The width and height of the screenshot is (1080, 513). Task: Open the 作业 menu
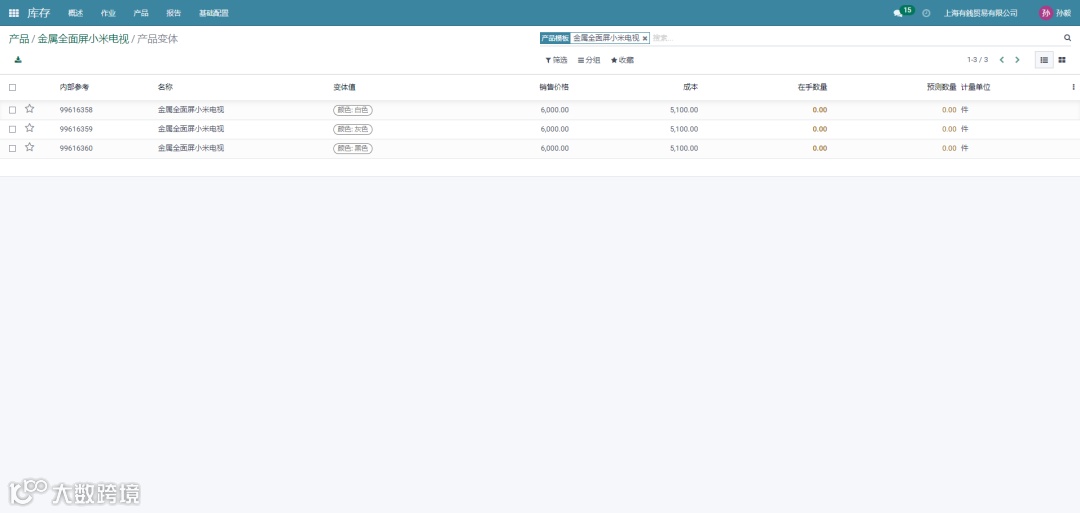(x=108, y=13)
